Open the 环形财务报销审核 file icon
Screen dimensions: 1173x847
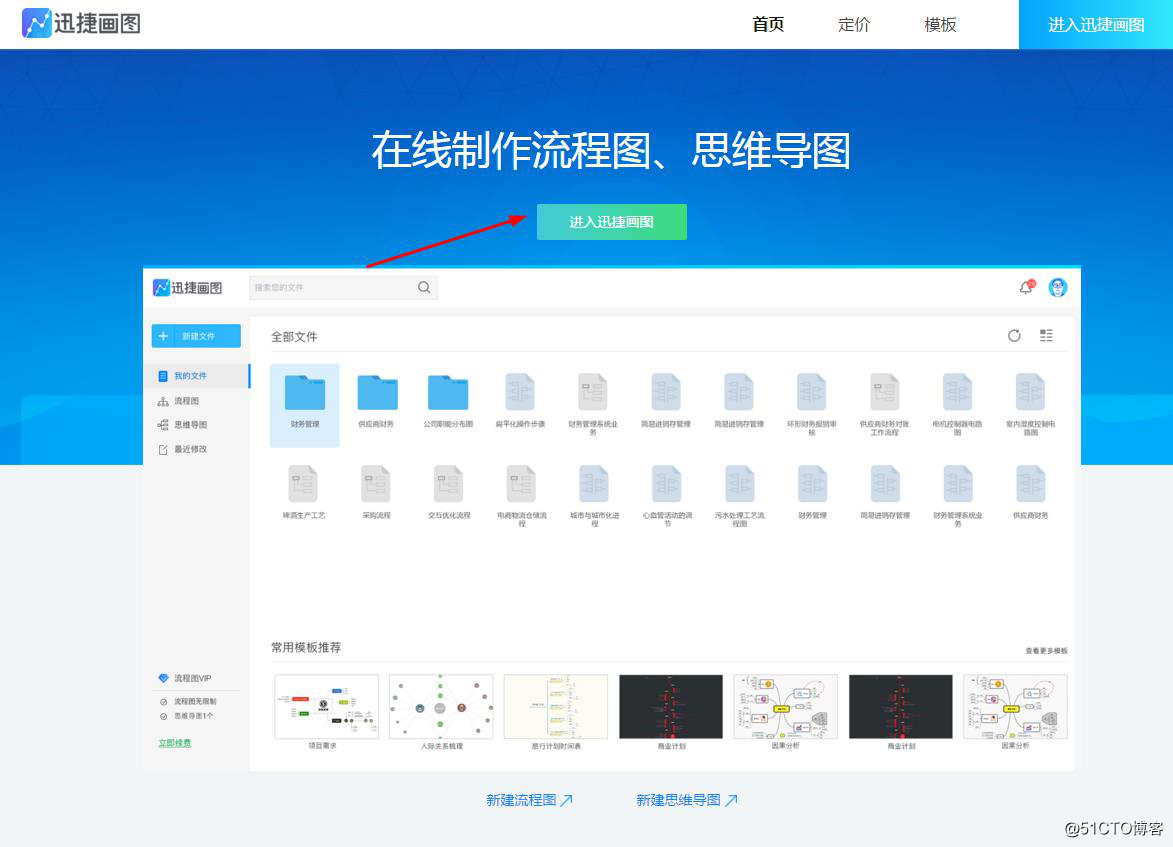[x=812, y=392]
